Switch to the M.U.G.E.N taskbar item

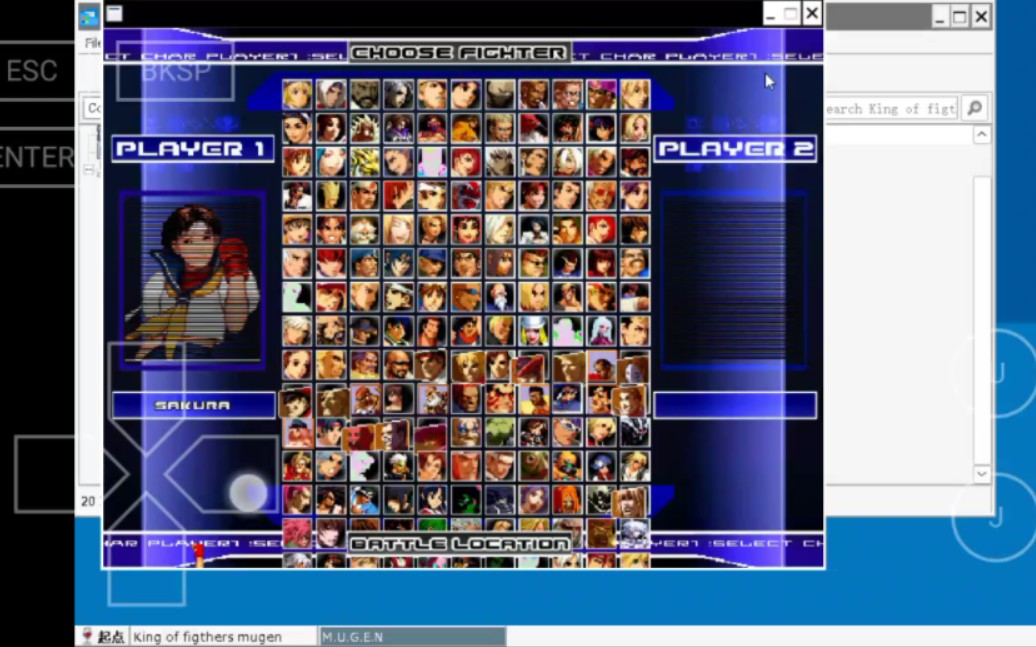tap(412, 637)
